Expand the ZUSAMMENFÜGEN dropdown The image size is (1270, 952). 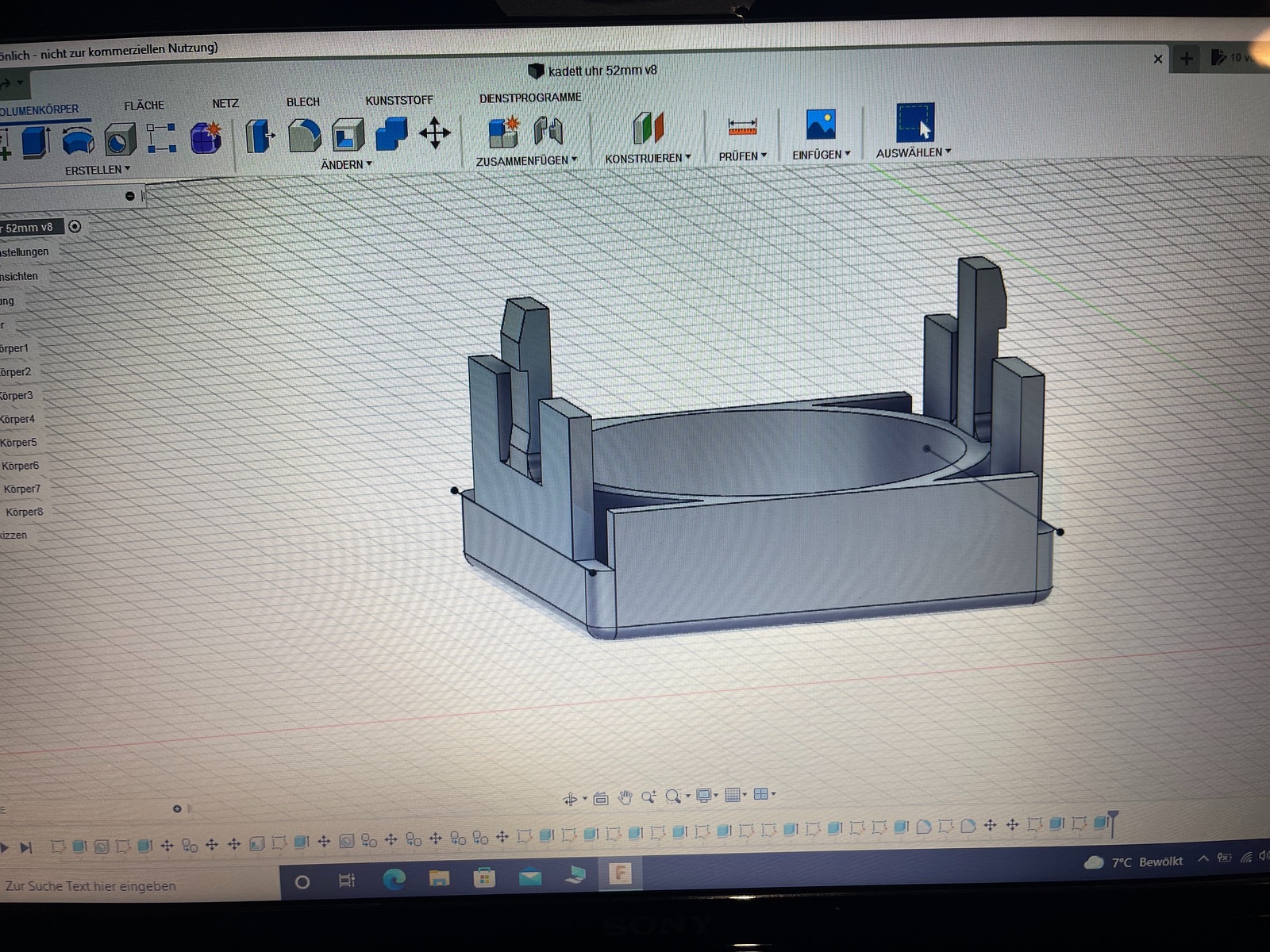tap(526, 160)
